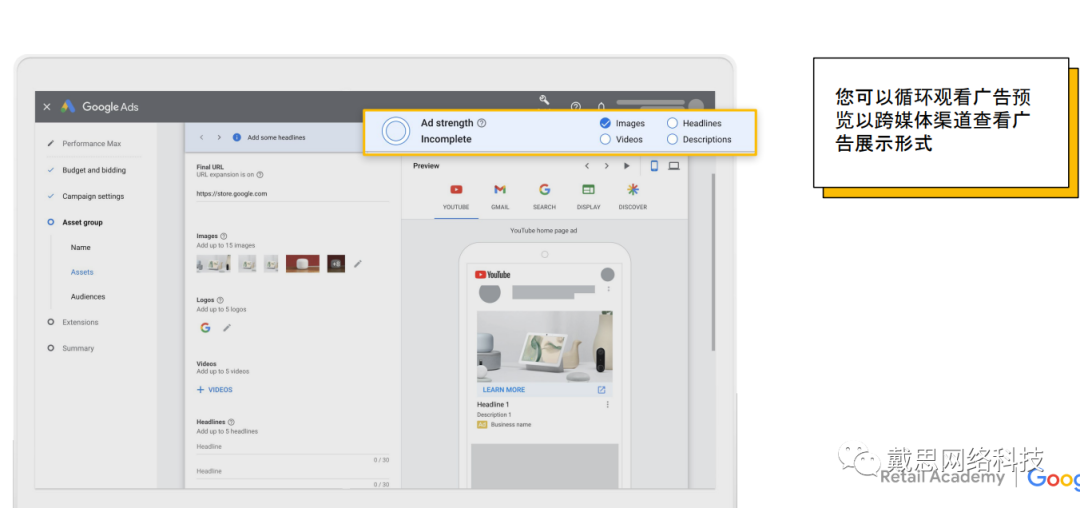This screenshot has height=508, width=1080.
Task: Click the Google Ads logo
Action: coord(68,107)
